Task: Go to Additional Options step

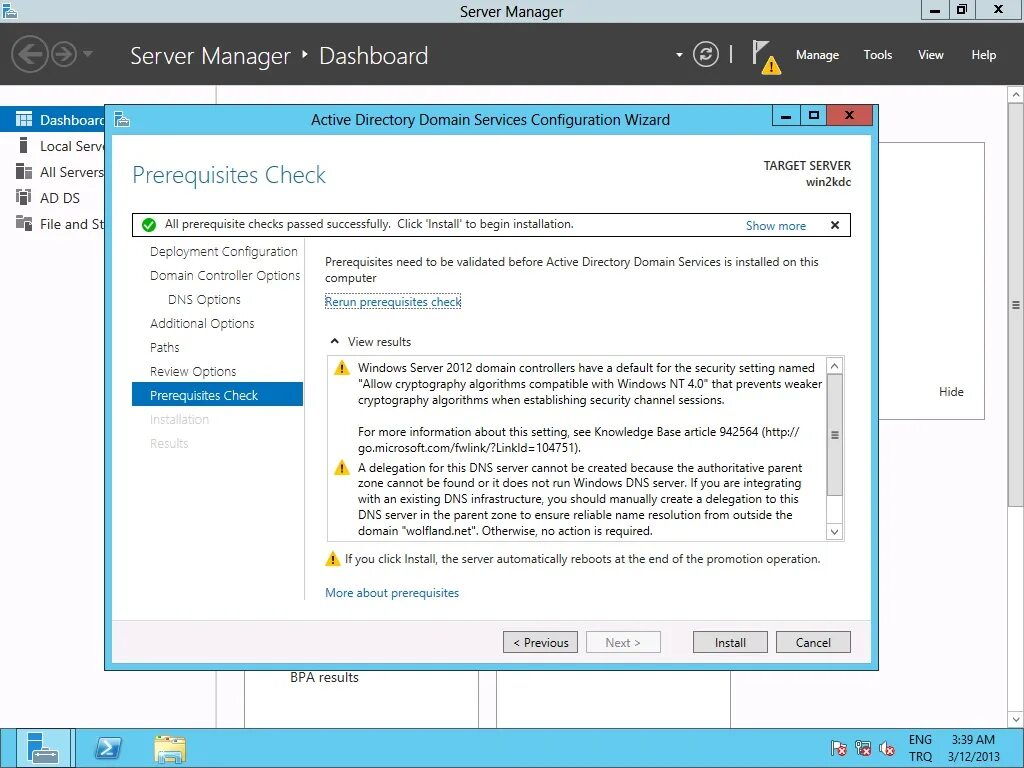Action: pyautogui.click(x=202, y=323)
